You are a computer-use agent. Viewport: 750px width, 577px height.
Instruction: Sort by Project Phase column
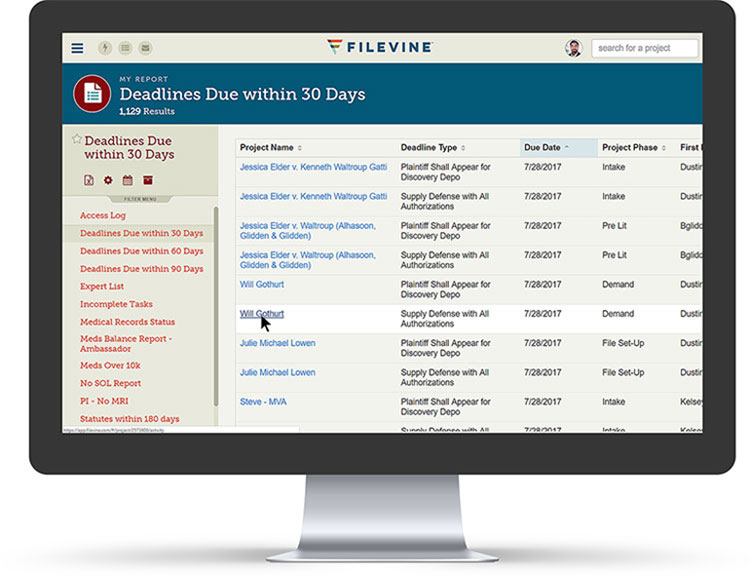tap(634, 147)
